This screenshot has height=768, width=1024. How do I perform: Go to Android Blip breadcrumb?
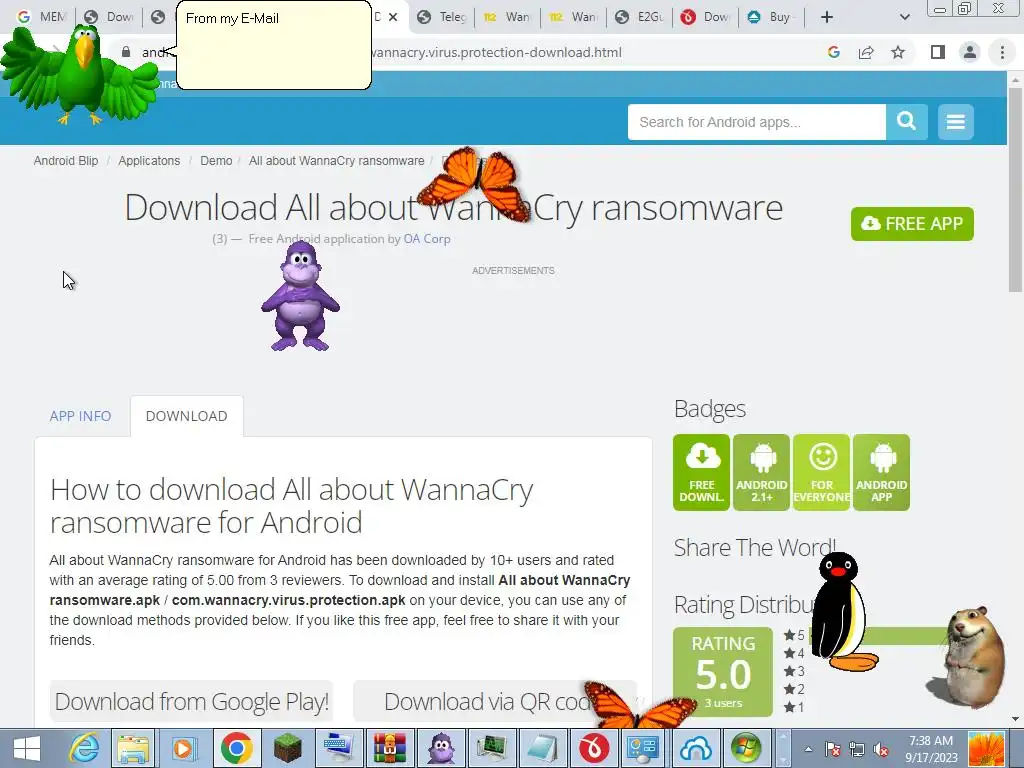(x=66, y=161)
